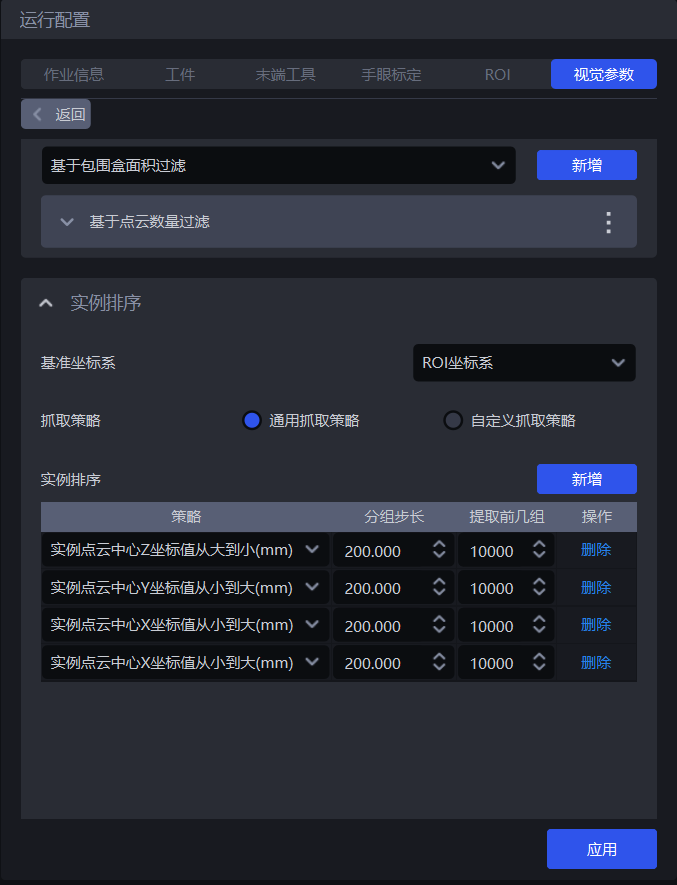Click the 返回 back arrow button
The height and width of the screenshot is (885, 677).
click(56, 114)
